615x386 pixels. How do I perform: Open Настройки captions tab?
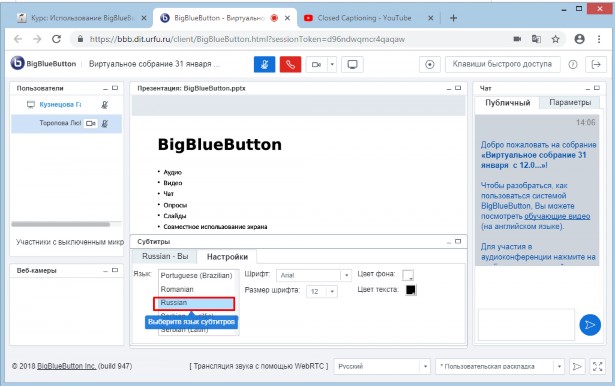tap(227, 257)
